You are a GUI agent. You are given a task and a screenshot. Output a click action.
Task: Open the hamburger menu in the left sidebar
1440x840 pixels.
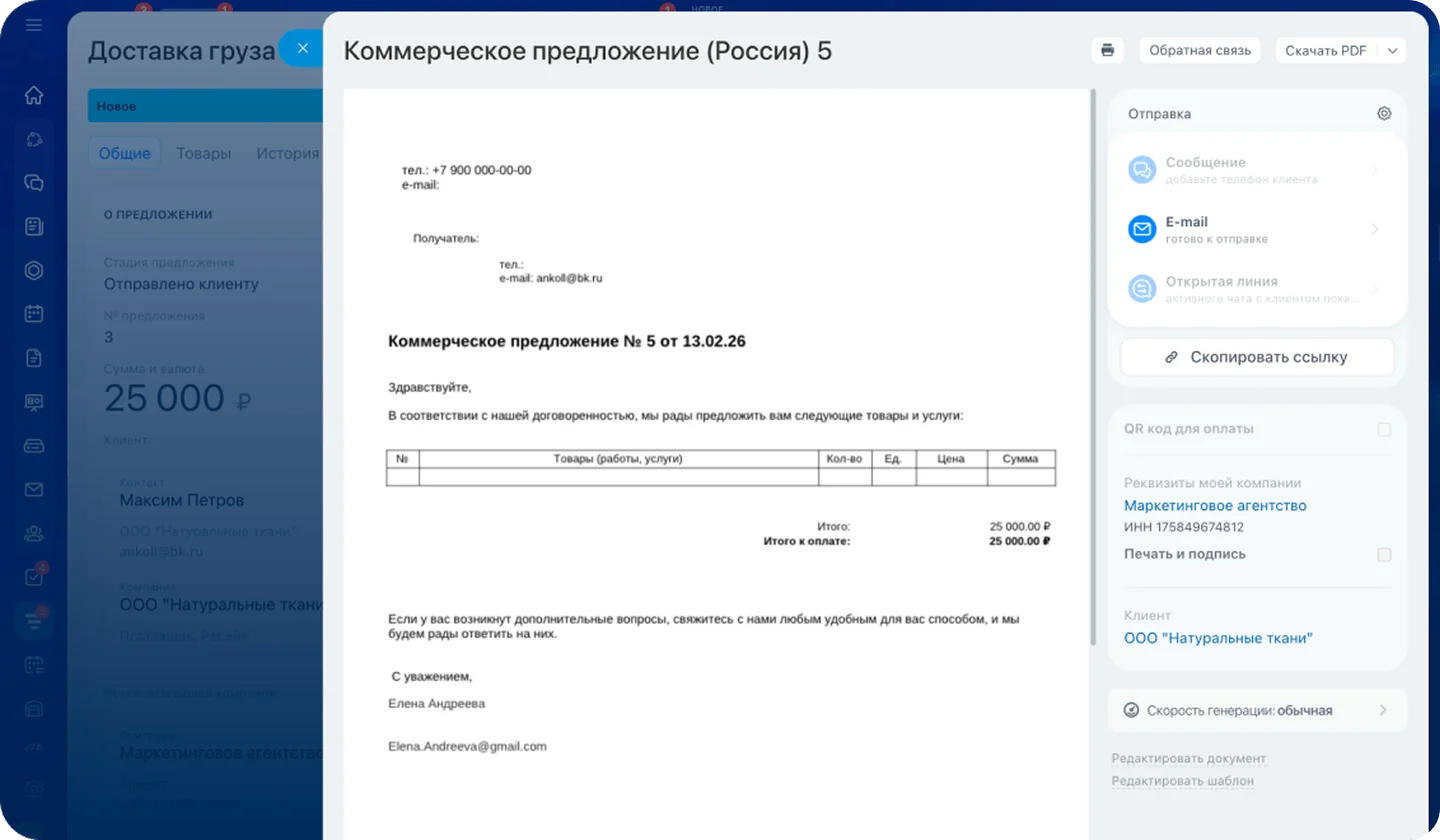(34, 24)
